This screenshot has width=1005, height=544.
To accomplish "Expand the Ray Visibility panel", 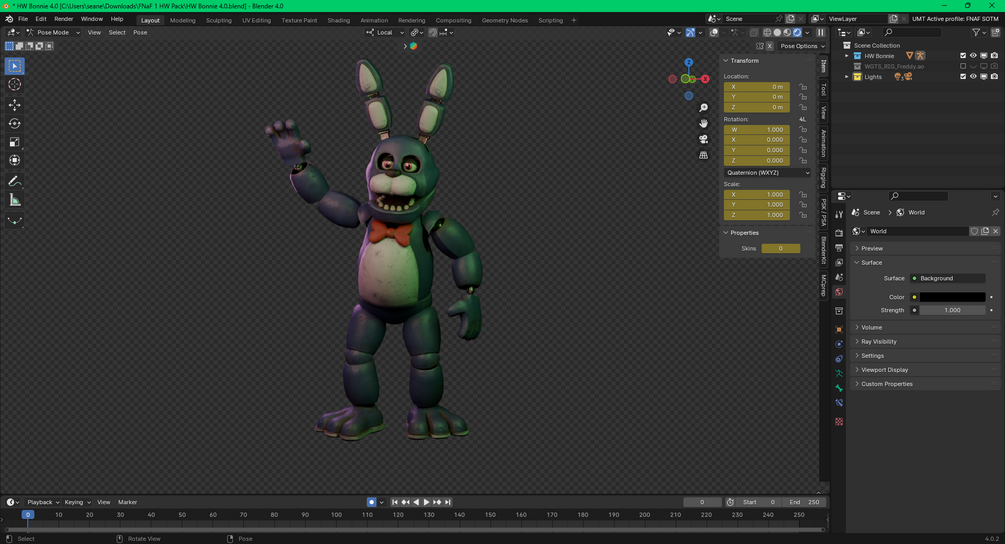I will click(x=879, y=342).
